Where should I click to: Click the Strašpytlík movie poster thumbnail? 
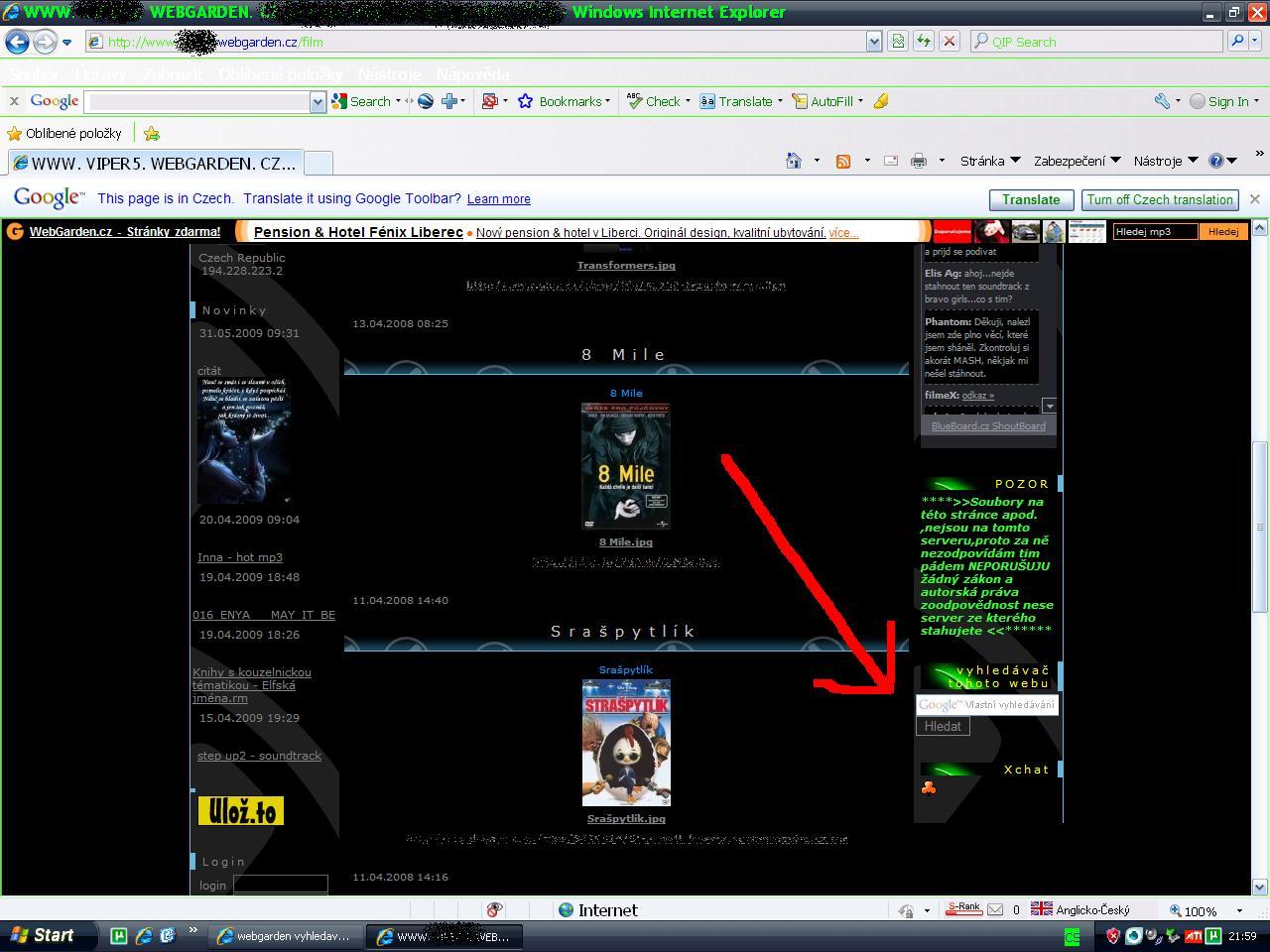click(626, 743)
